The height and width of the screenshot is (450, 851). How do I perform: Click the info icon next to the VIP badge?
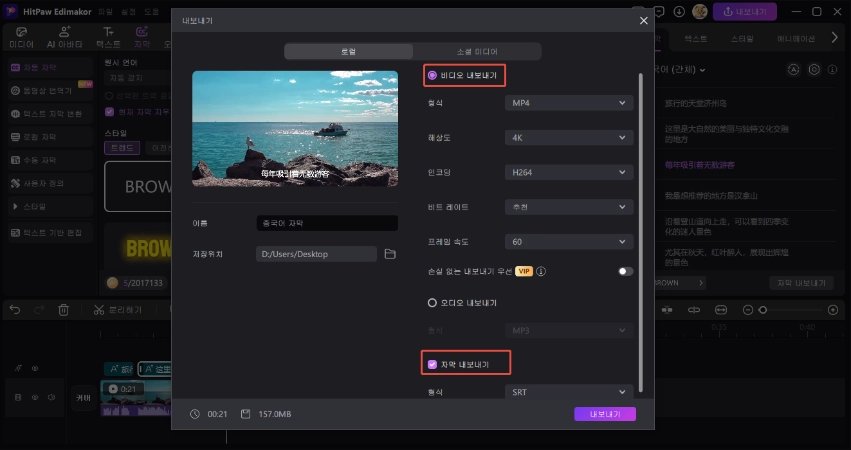tap(541, 271)
